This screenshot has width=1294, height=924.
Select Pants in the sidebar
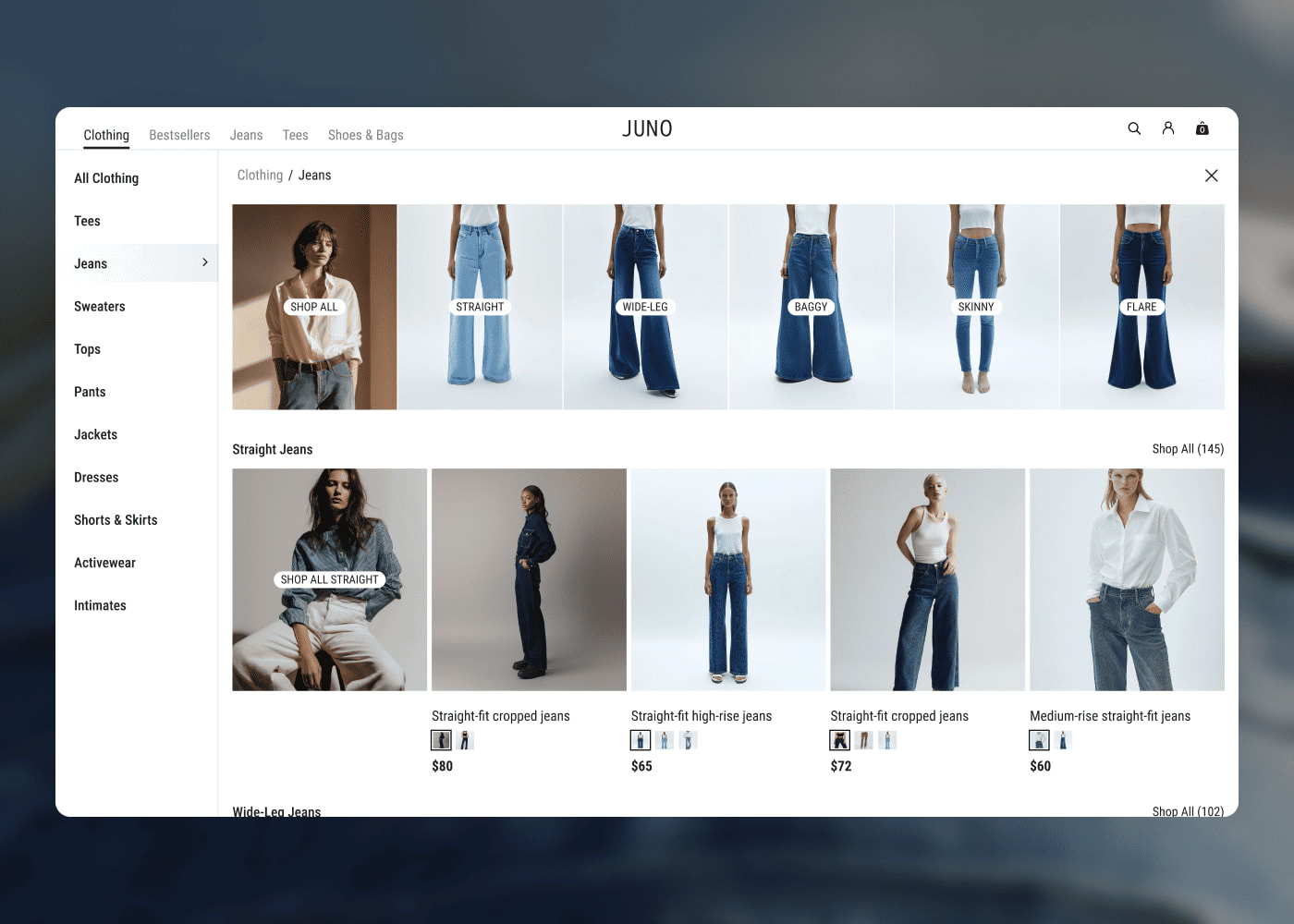click(x=90, y=392)
